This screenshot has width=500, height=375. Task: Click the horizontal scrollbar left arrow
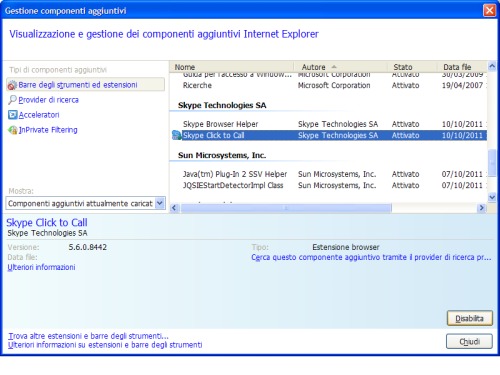174,208
